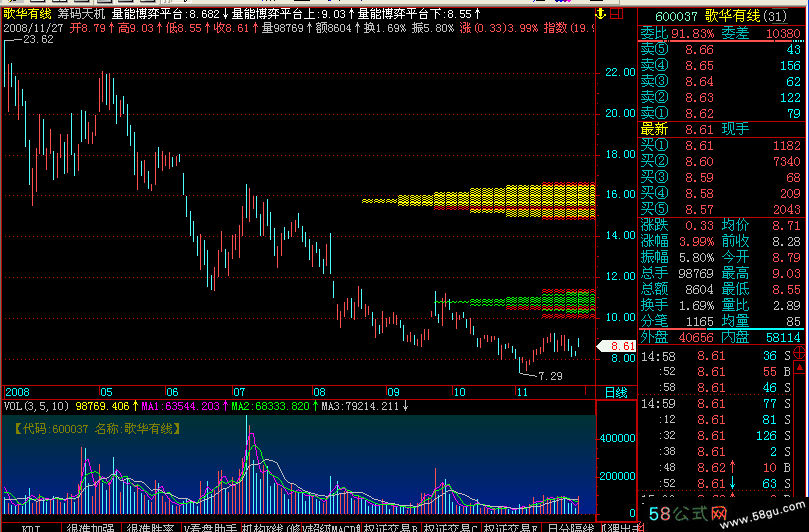
Task: Select the :48 trade tick at 8.62
Action: click(x=716, y=467)
